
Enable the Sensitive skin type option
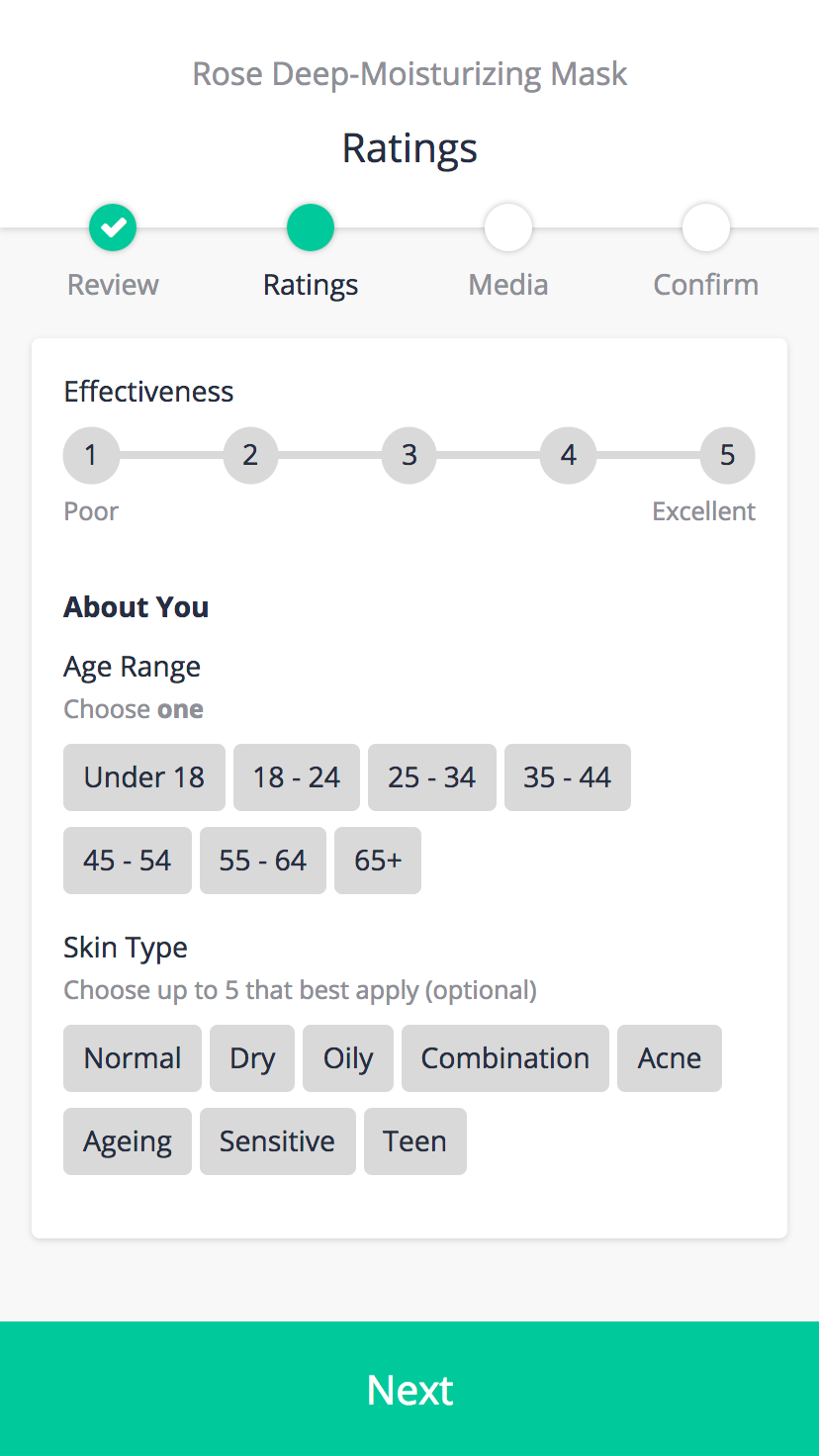278,1141
